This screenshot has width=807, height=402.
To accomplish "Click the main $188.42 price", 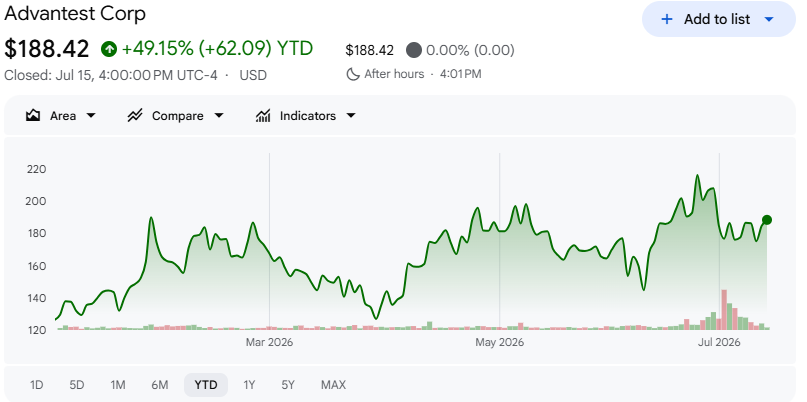I will coord(47,49).
